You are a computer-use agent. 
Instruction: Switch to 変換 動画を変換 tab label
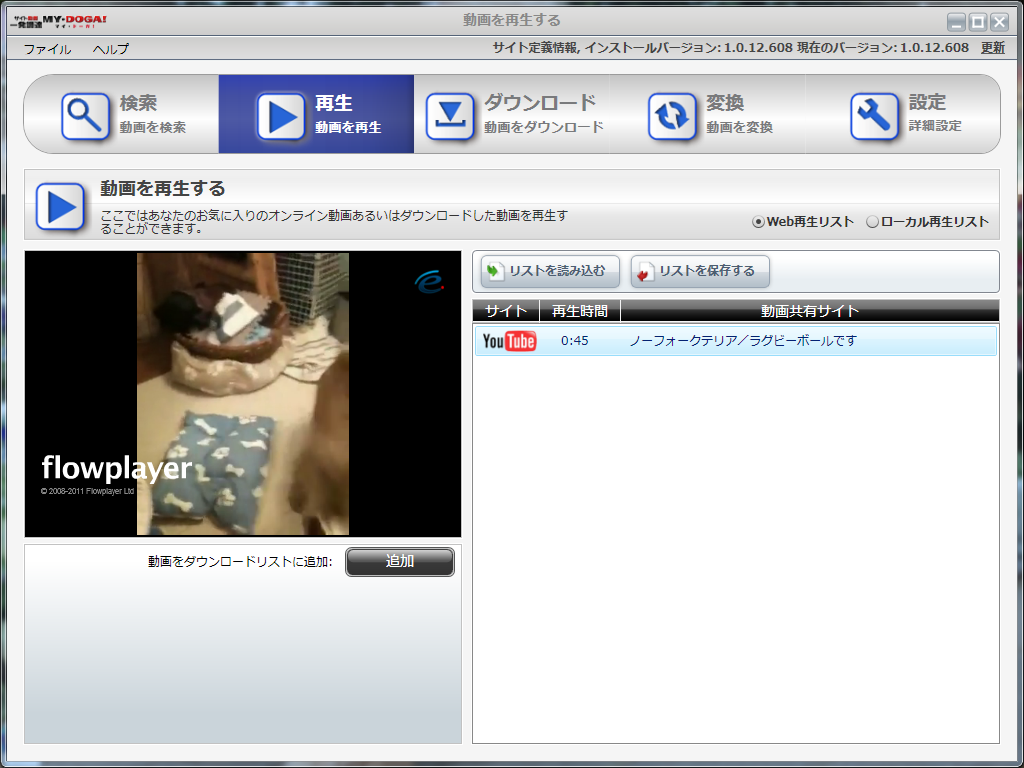(x=739, y=114)
